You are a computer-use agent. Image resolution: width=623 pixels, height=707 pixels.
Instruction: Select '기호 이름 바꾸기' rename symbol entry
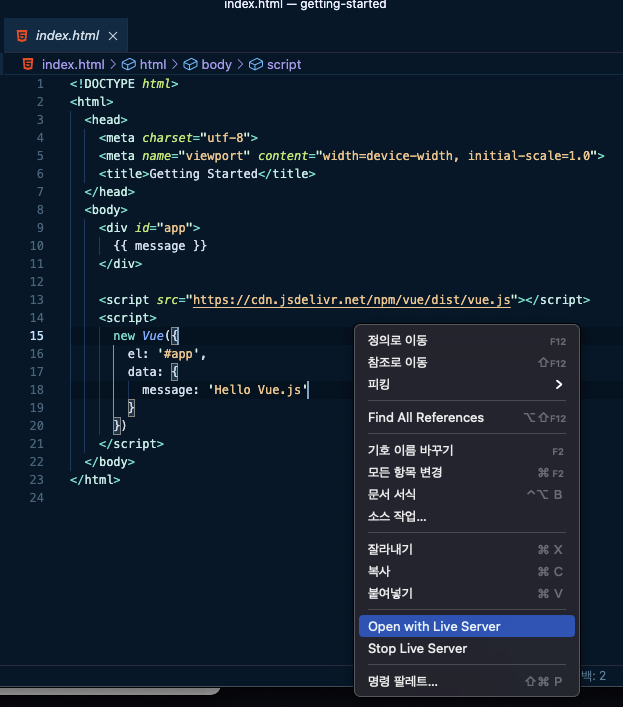click(467, 450)
